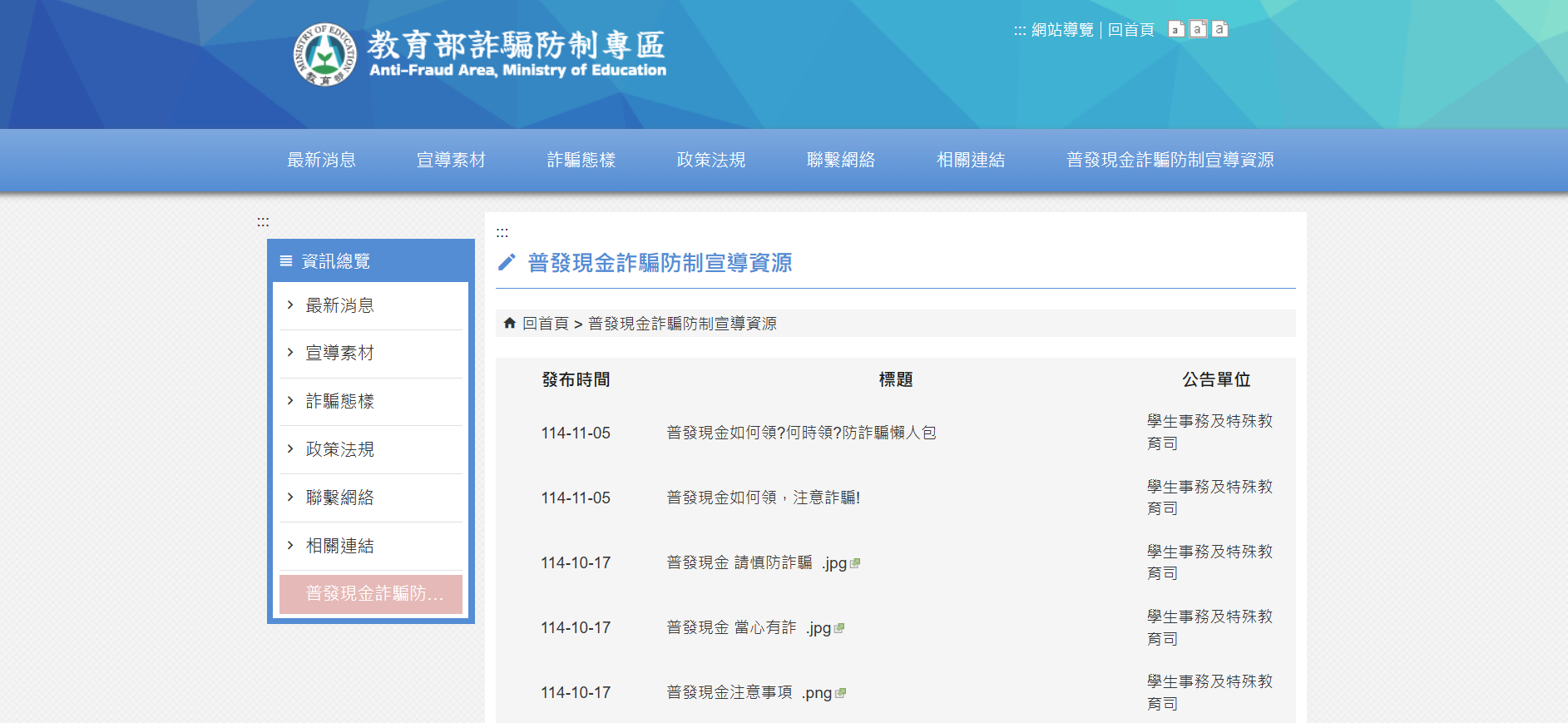Expand the 詐騙態樣 sidebar chevron

pos(290,401)
